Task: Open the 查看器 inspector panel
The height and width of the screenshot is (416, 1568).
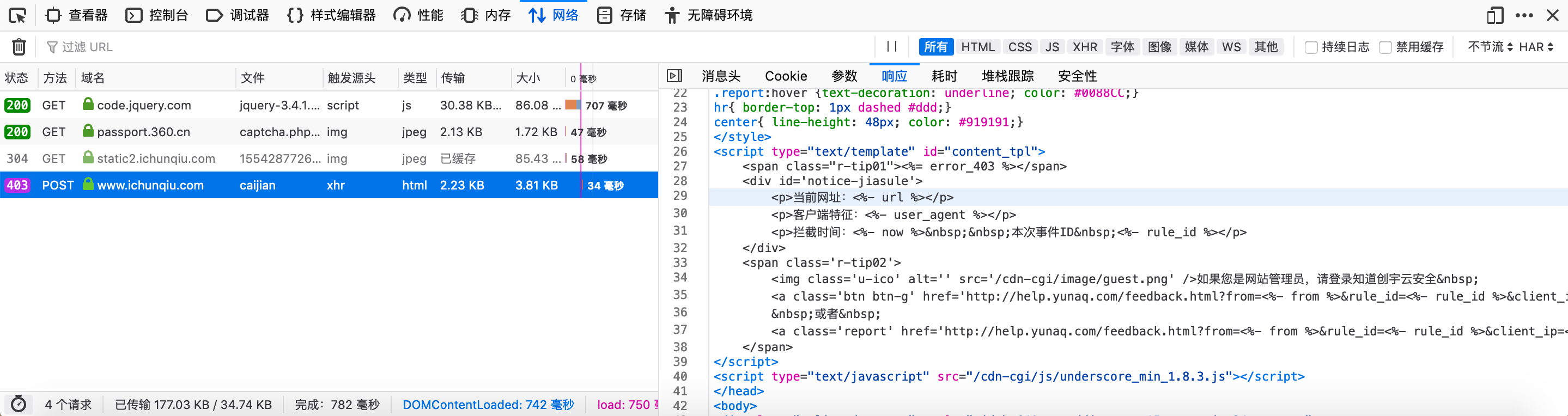Action: tap(77, 15)
